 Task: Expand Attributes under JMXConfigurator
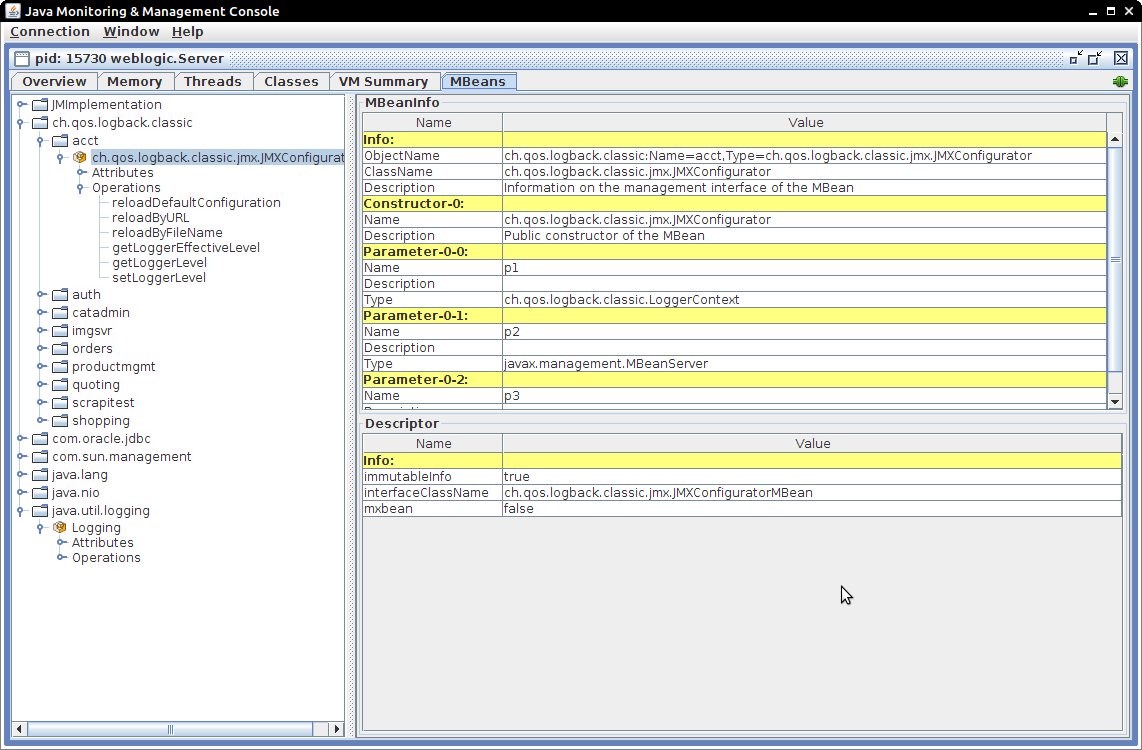(x=82, y=173)
